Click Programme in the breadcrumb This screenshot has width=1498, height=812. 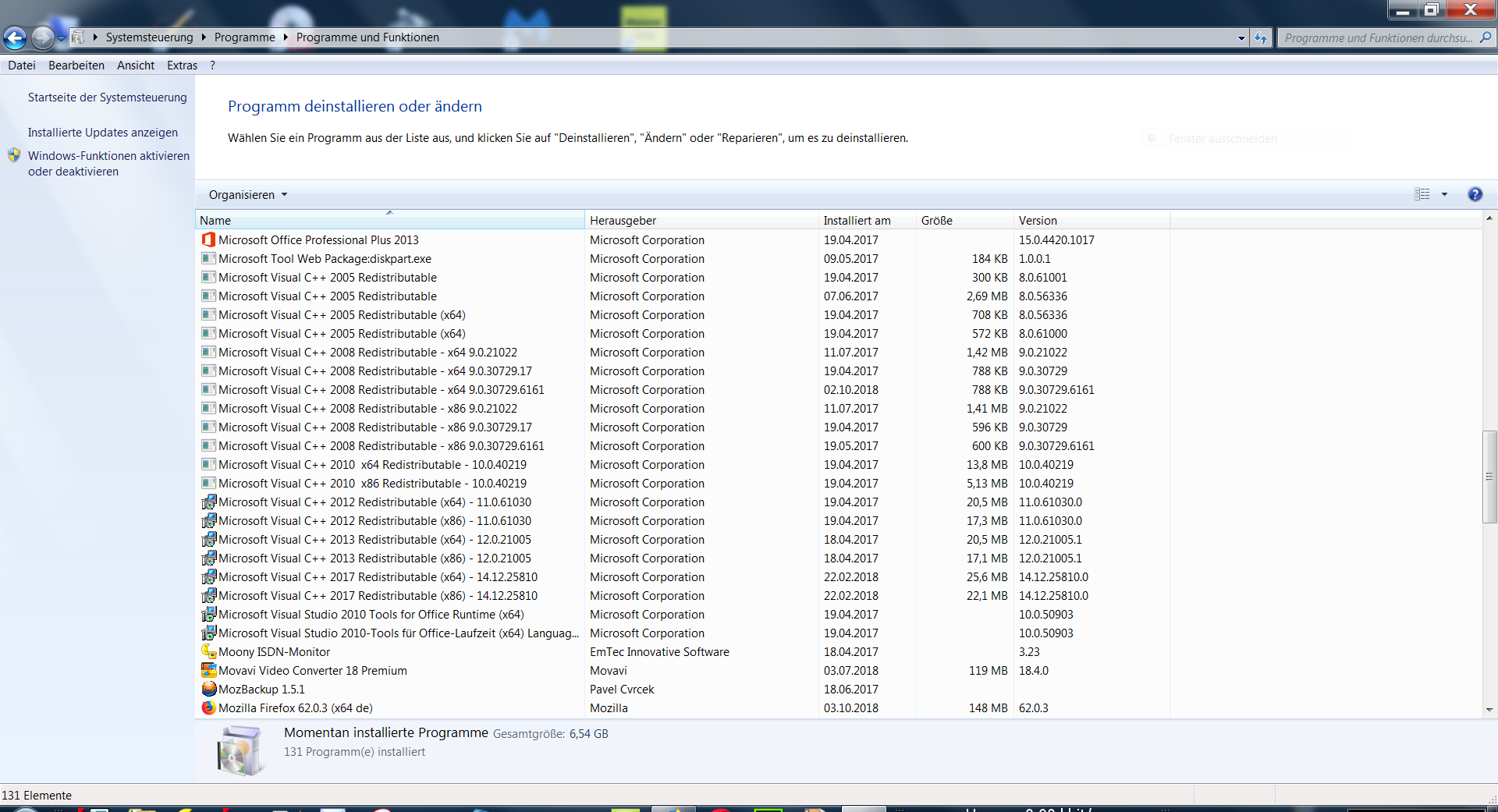point(245,37)
